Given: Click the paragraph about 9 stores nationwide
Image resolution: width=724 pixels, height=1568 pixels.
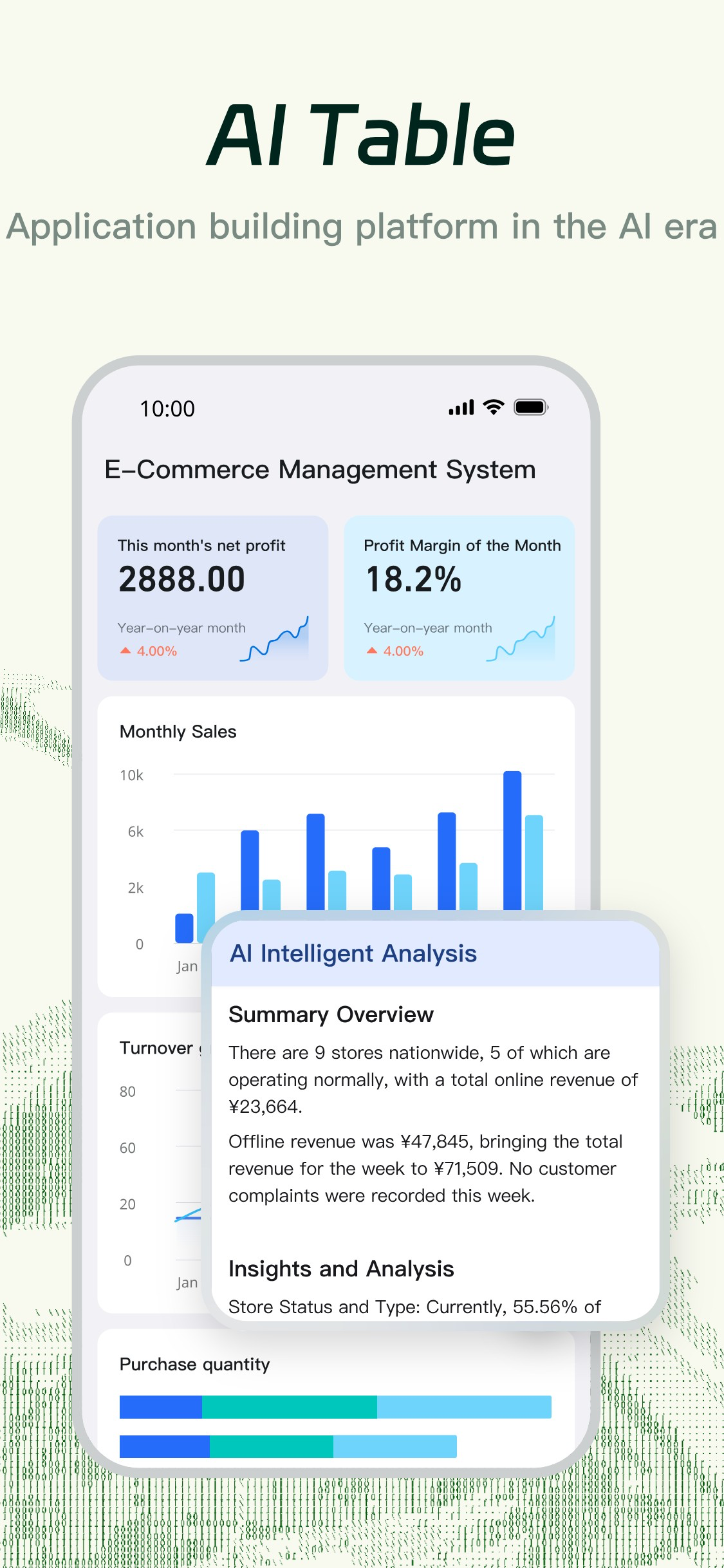Looking at the screenshot, I should point(433,1079).
